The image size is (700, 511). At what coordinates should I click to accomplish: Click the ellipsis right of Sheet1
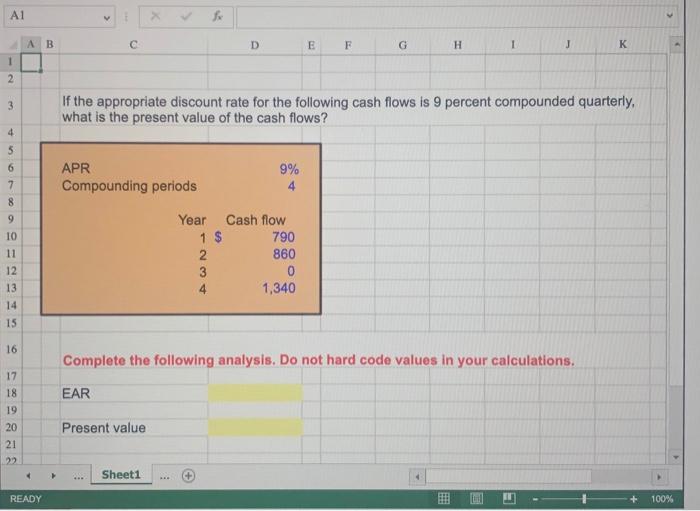click(x=165, y=477)
